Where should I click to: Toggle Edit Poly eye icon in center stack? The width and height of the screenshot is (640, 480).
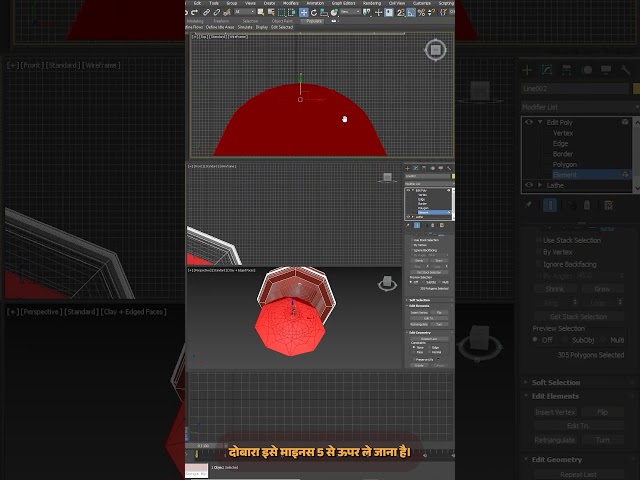(408, 190)
